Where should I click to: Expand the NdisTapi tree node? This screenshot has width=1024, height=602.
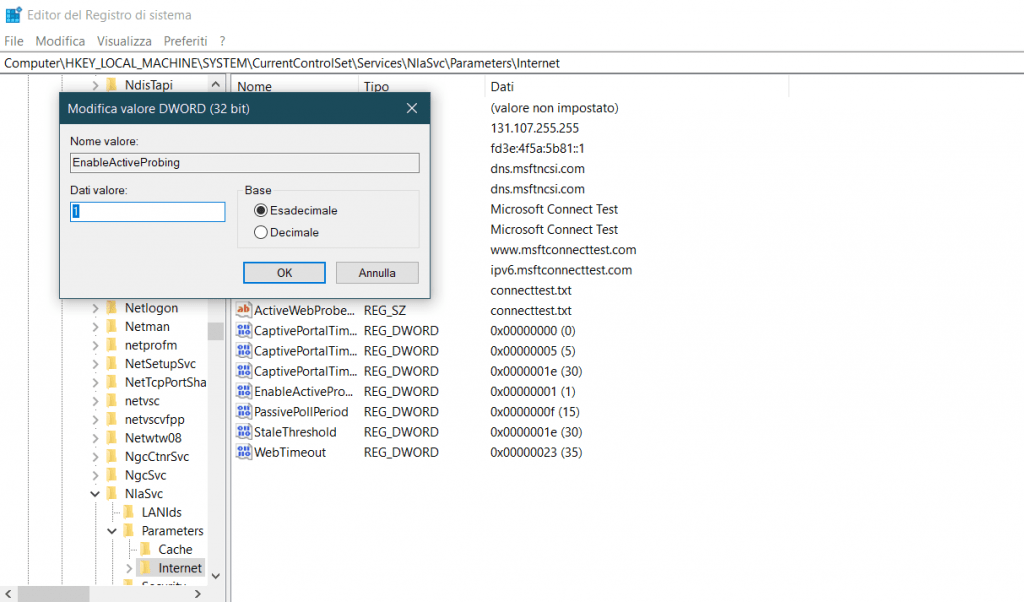(95, 85)
